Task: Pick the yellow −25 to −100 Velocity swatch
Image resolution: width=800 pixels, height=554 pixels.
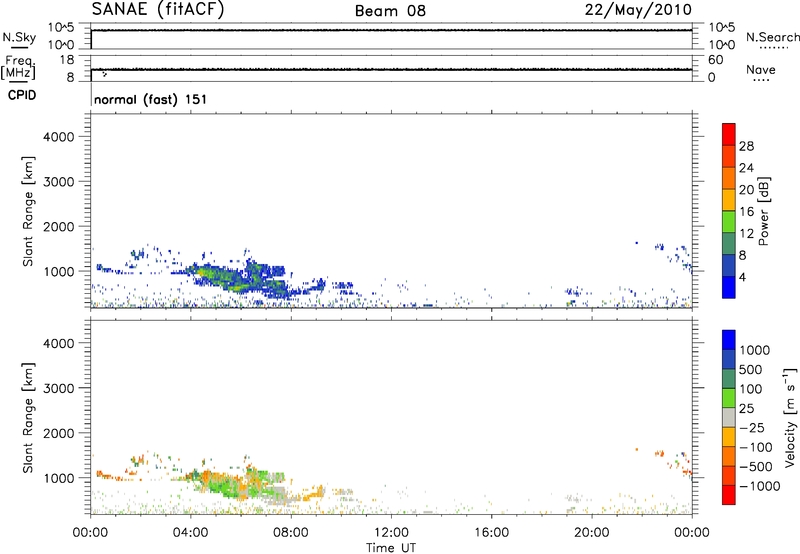Action: pyautogui.click(x=729, y=437)
